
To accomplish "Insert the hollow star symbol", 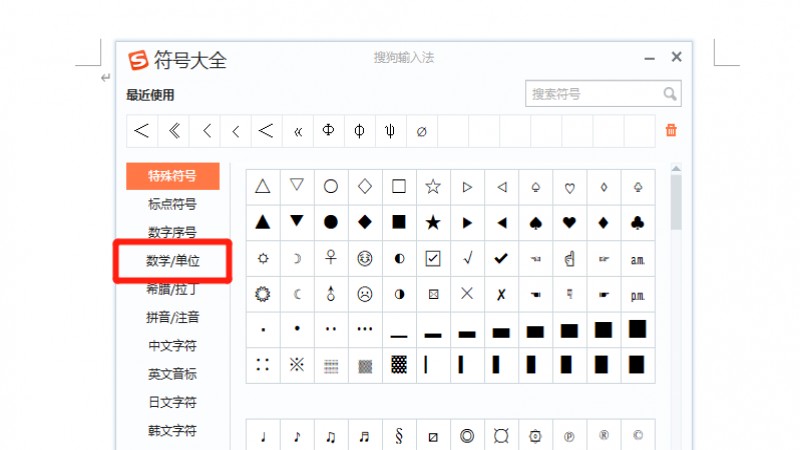I will pos(433,186).
